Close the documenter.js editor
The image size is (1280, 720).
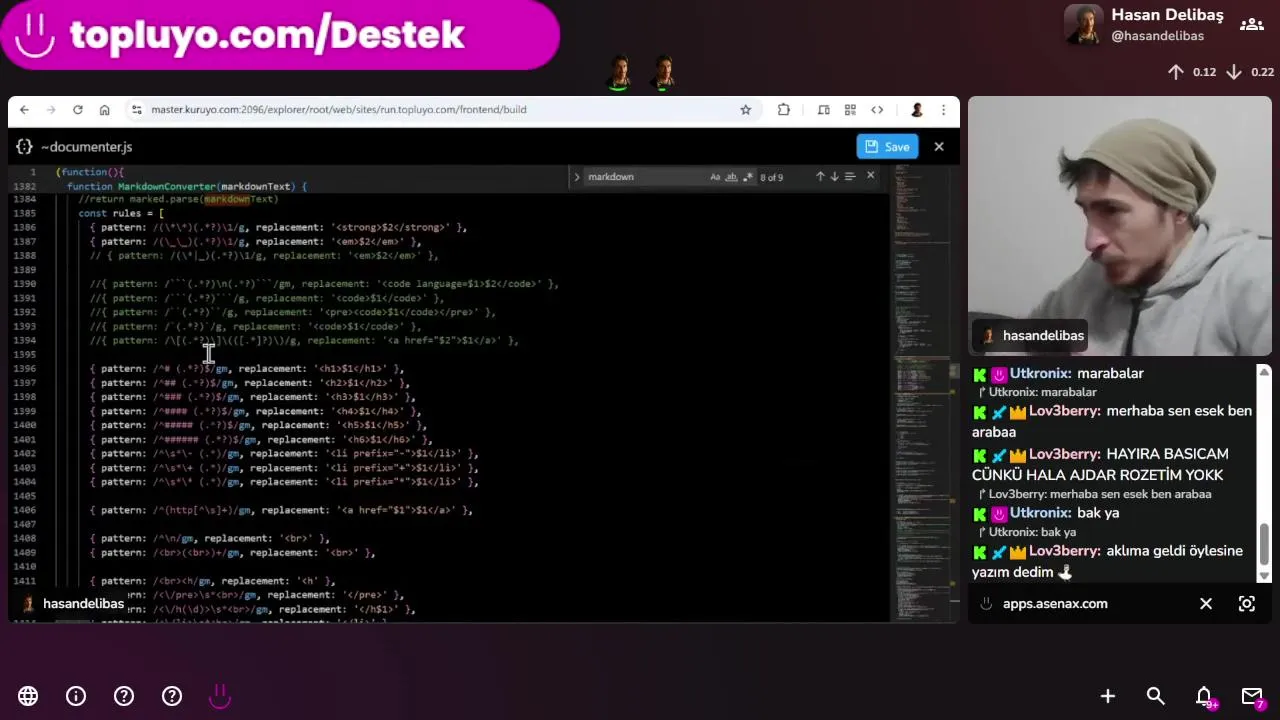tap(938, 146)
